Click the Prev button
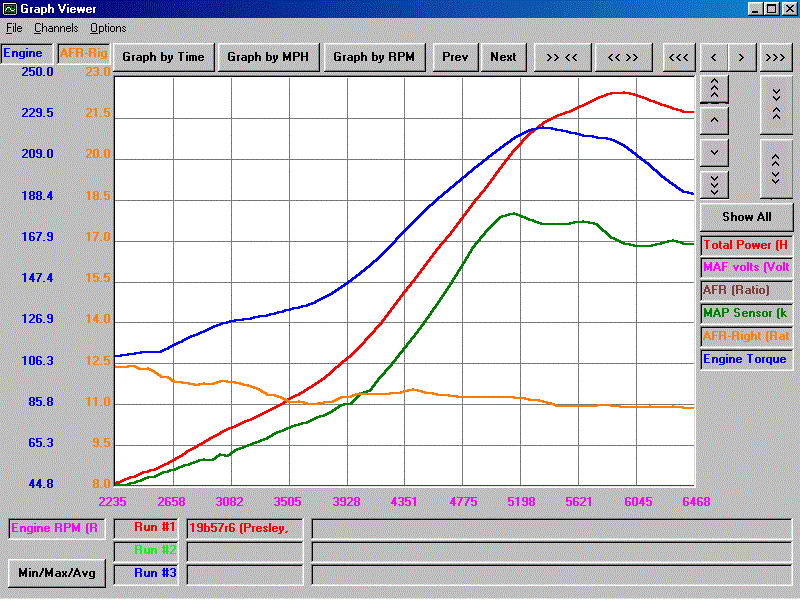This screenshot has height=600, width=800. [455, 57]
